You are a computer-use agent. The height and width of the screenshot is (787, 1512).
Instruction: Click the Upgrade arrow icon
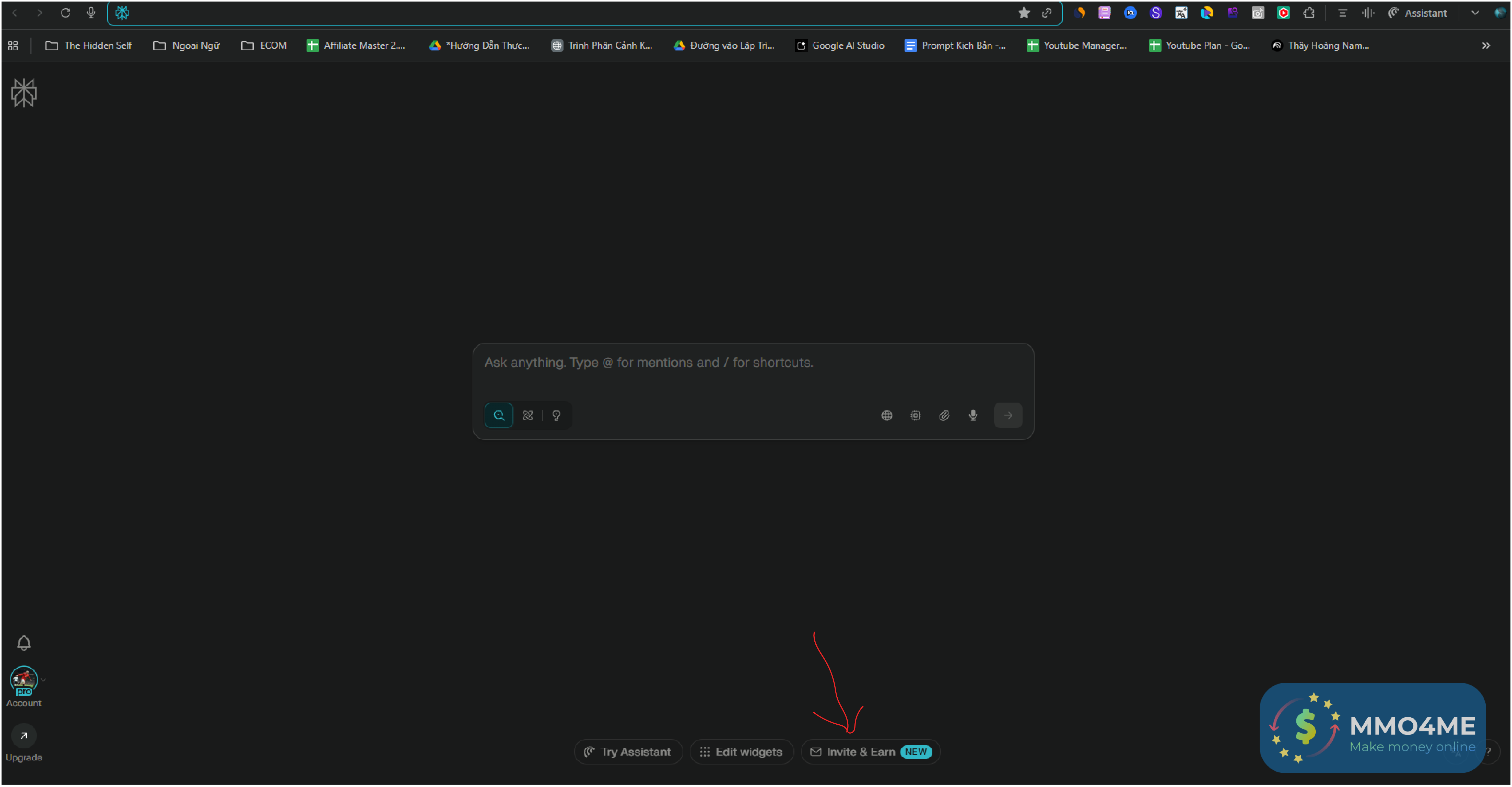[24, 736]
